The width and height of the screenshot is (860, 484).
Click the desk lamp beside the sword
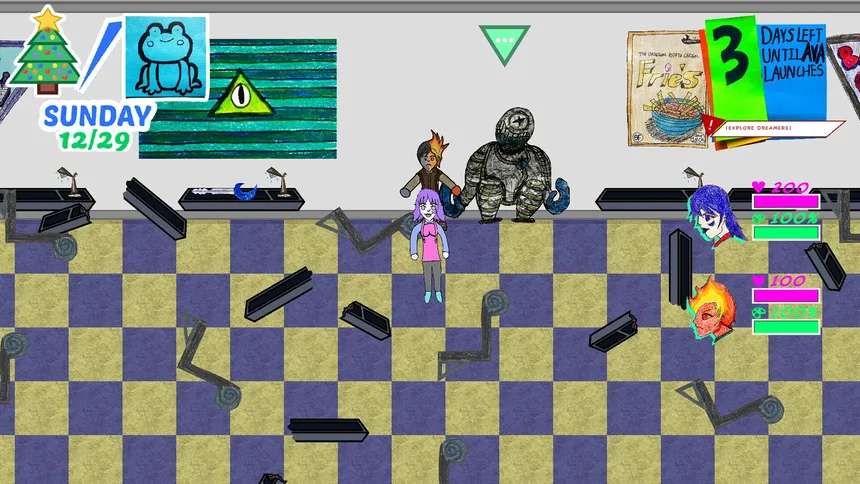point(279,182)
